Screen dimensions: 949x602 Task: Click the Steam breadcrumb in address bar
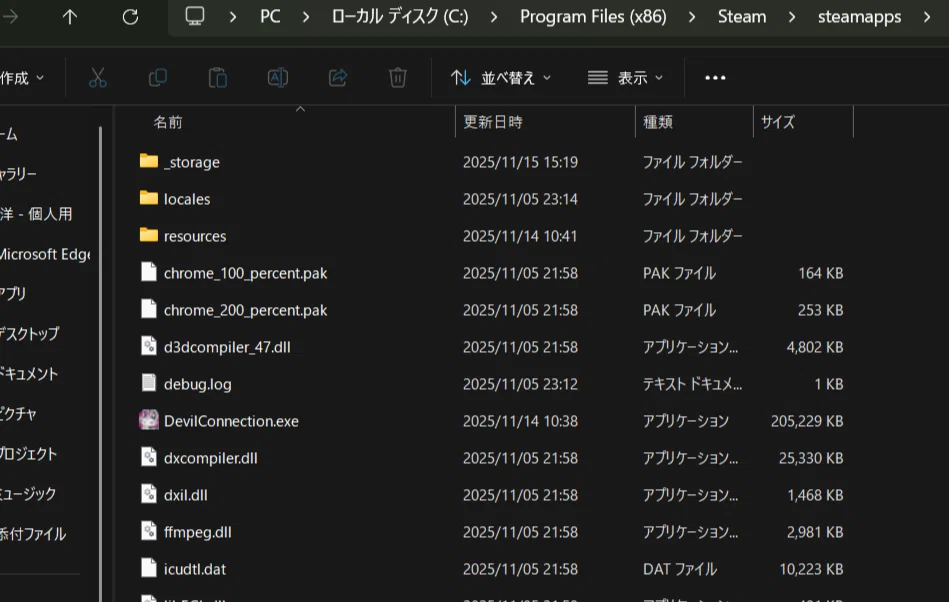pos(742,17)
